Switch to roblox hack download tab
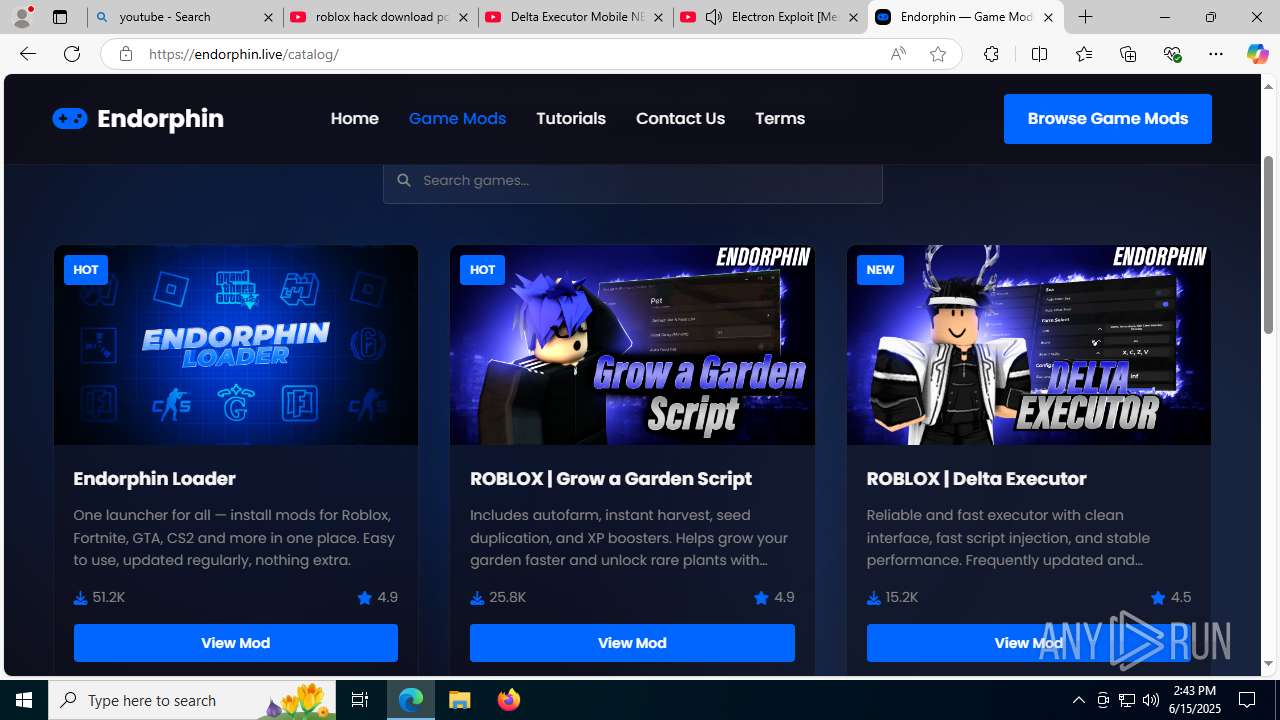Viewport: 1280px width, 720px height. click(x=381, y=17)
